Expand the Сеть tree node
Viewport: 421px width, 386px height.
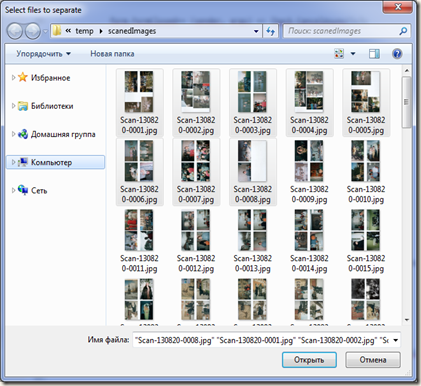click(13, 190)
